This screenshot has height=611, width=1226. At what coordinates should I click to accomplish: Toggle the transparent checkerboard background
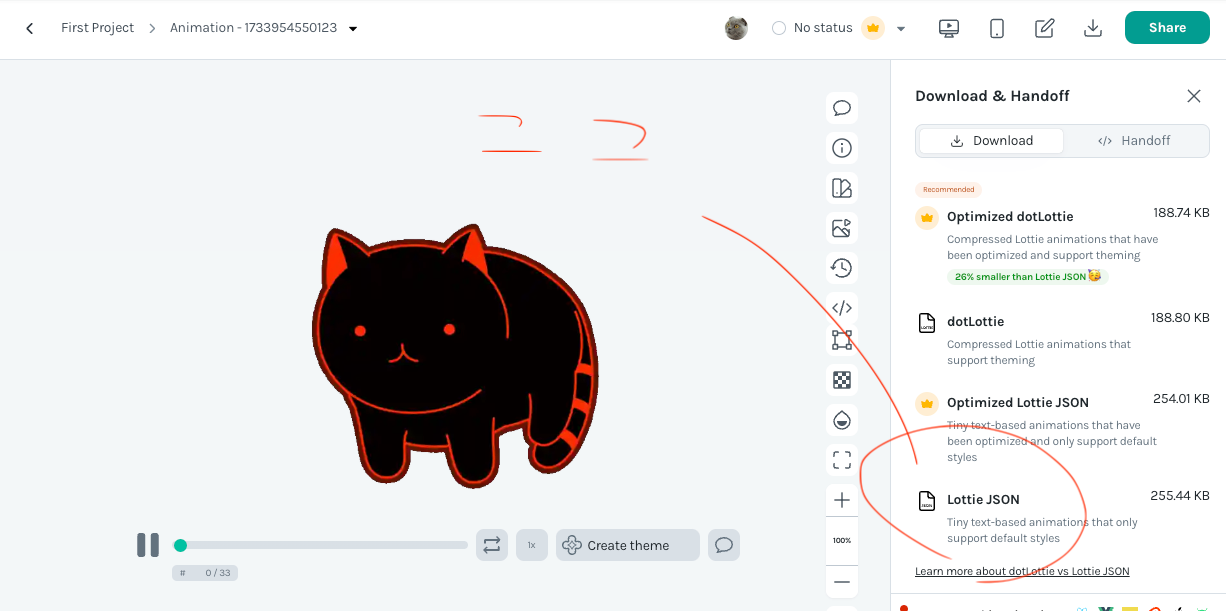842,380
